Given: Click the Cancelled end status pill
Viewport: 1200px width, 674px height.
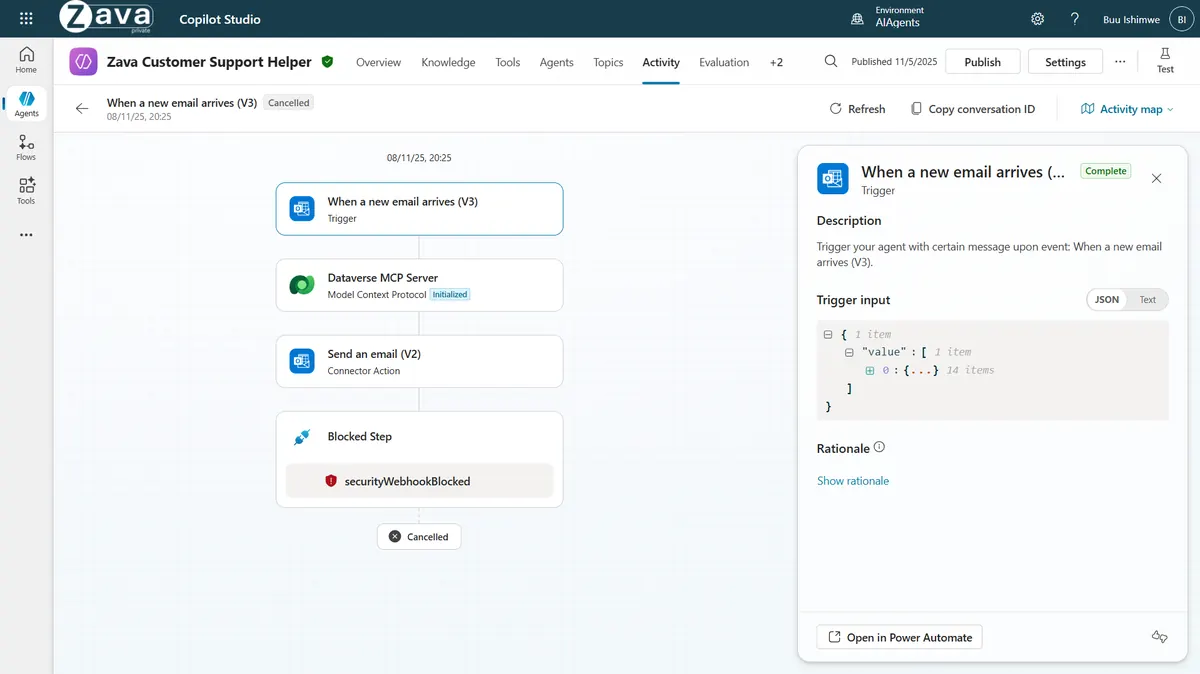Looking at the screenshot, I should pyautogui.click(x=419, y=537).
